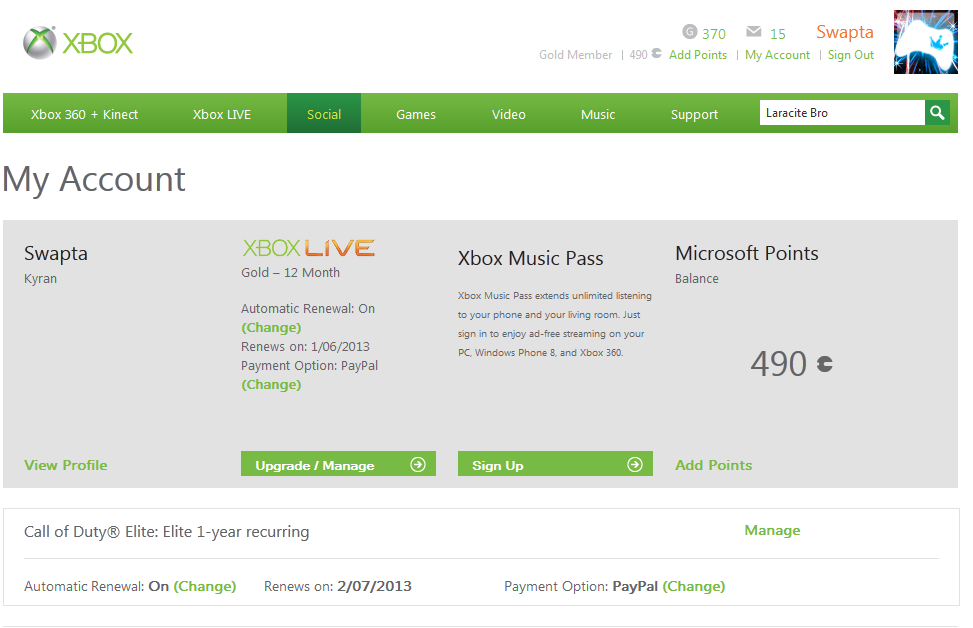This screenshot has width=973, height=628.
Task: Click the Microsoft Points heading
Action: click(747, 253)
